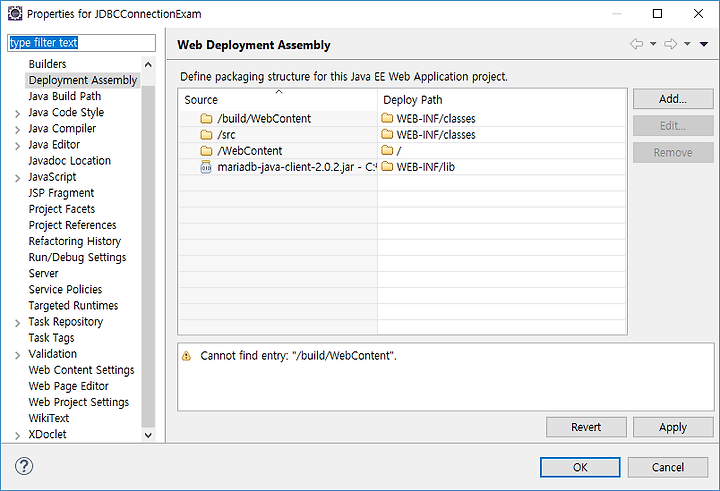This screenshot has width=720, height=491.
Task: Click the help question mark icon
Action: tap(24, 466)
